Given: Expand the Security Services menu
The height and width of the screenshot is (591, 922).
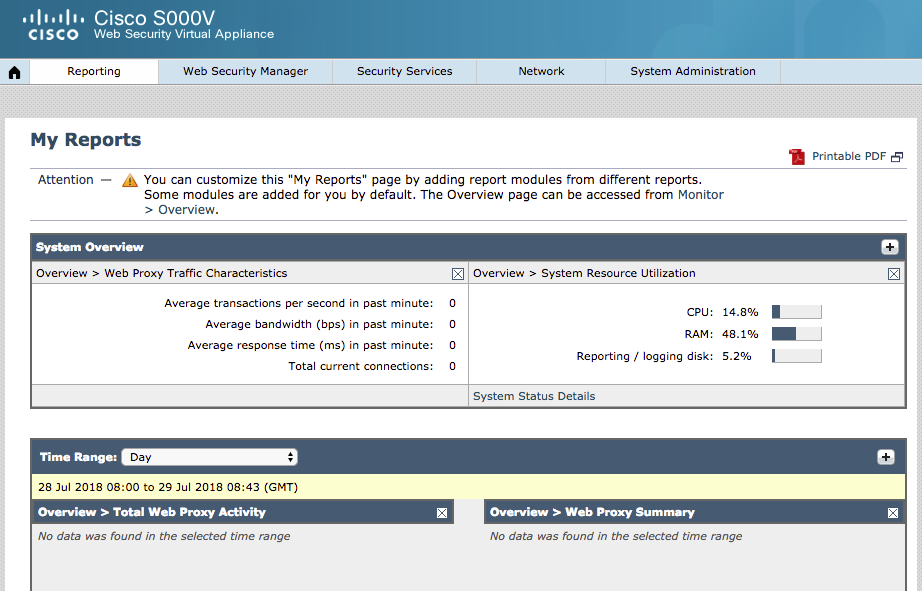Looking at the screenshot, I should [x=404, y=72].
